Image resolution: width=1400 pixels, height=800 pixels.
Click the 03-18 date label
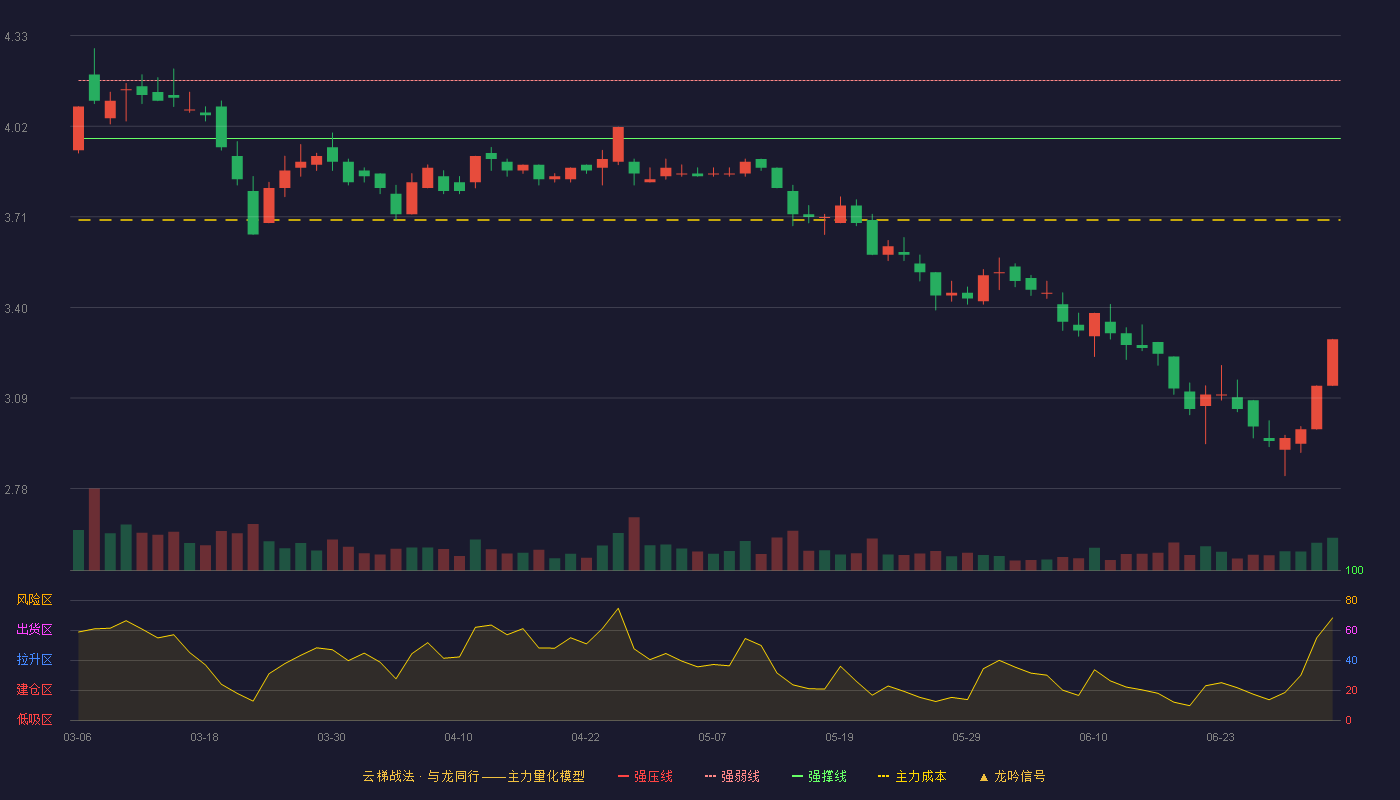point(204,737)
